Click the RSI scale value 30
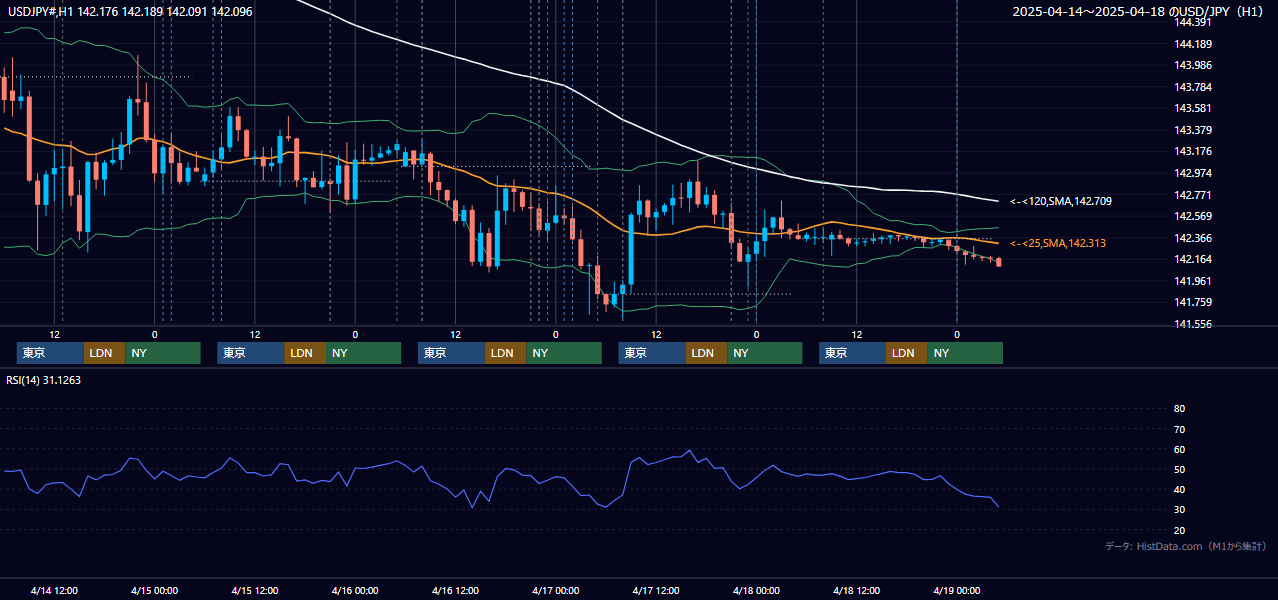Viewport: 1278px width, 600px height. pos(1179,510)
